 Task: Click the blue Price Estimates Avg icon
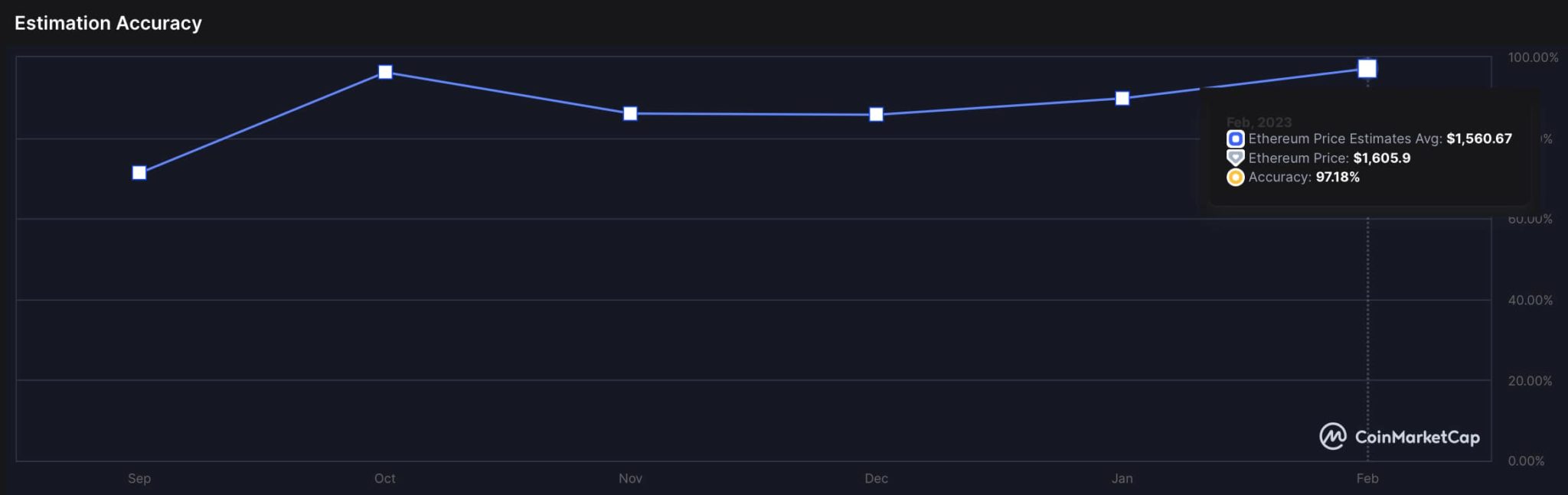(x=1235, y=138)
